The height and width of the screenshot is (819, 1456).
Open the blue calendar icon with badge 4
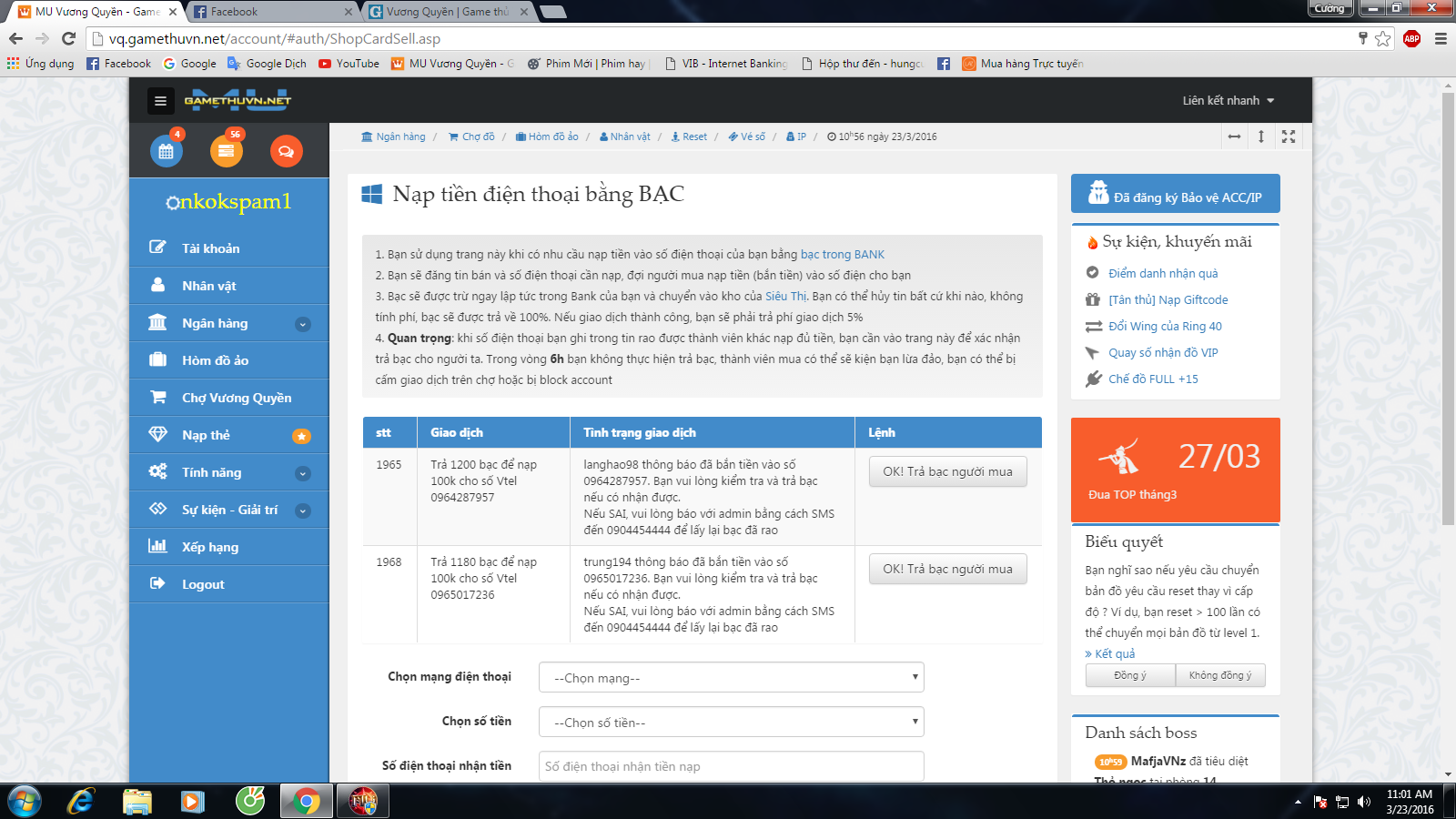(x=167, y=151)
